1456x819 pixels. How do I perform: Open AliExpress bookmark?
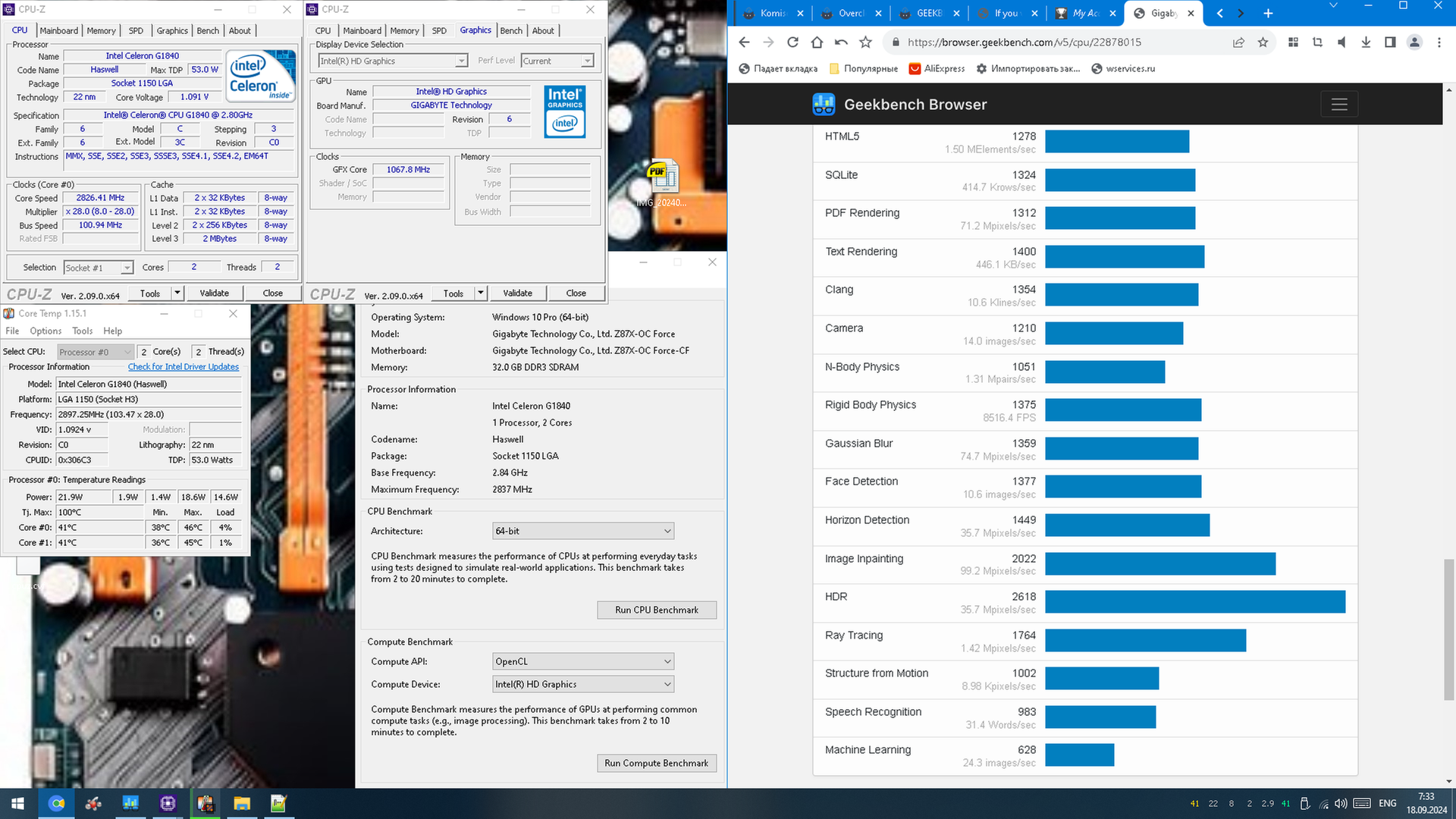pyautogui.click(x=937, y=68)
